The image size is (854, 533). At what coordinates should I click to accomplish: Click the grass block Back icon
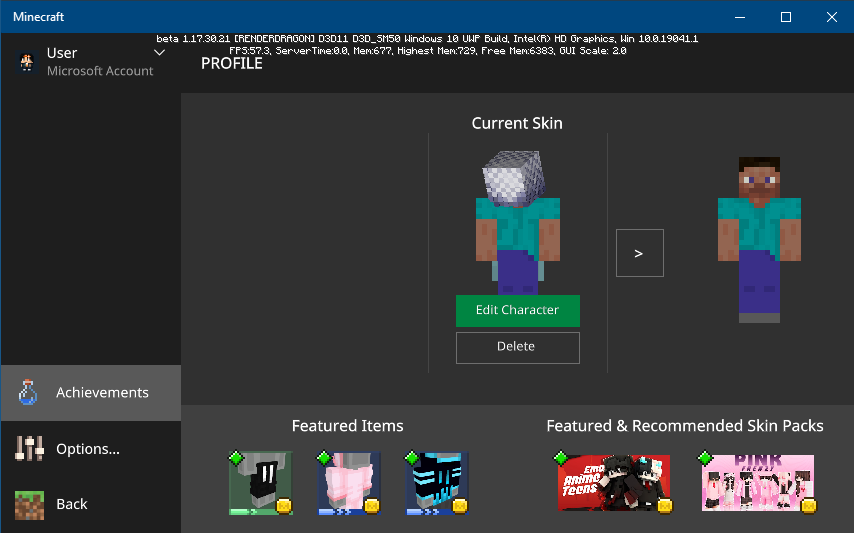pyautogui.click(x=29, y=505)
